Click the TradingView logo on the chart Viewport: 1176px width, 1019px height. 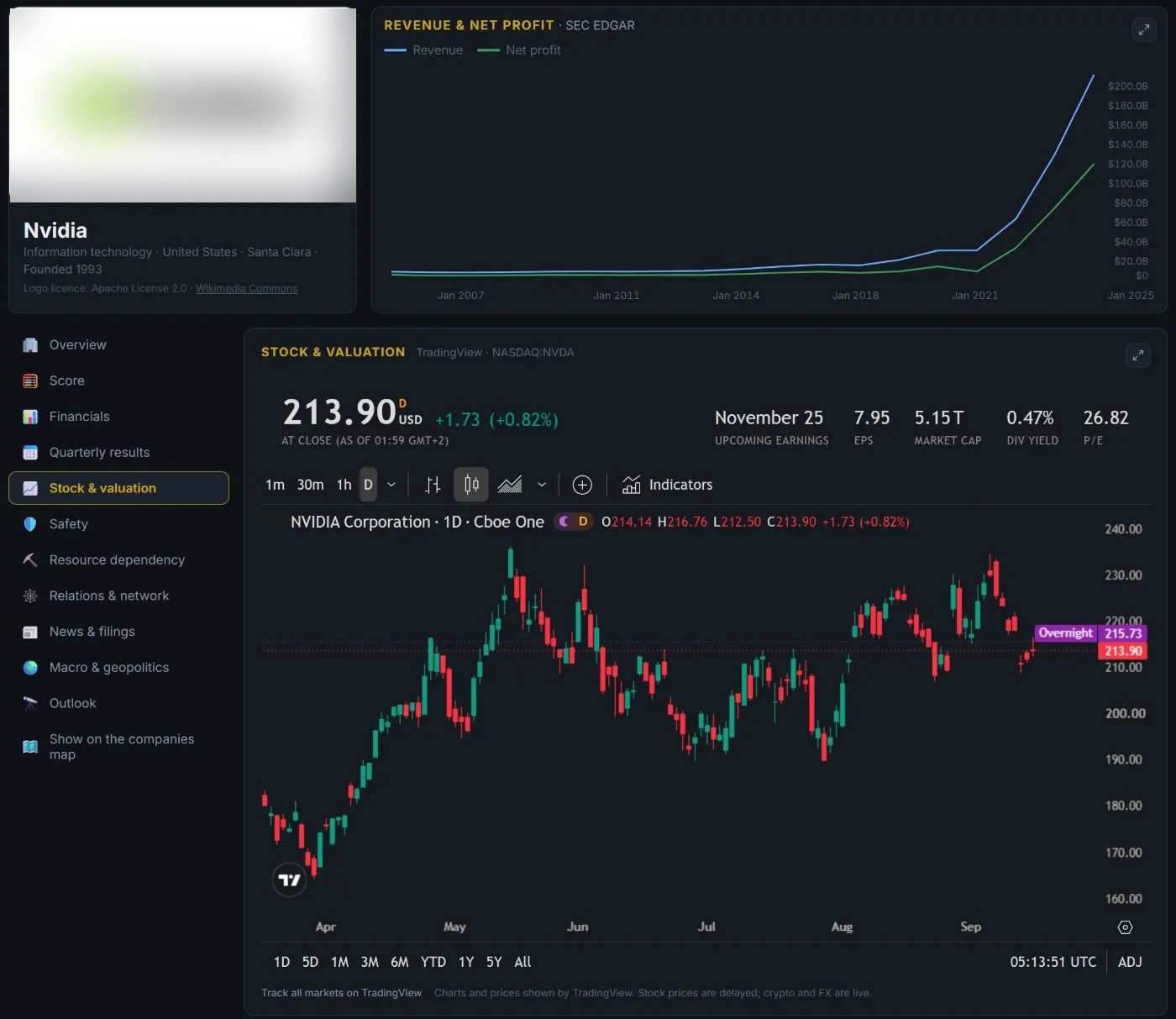(x=290, y=880)
